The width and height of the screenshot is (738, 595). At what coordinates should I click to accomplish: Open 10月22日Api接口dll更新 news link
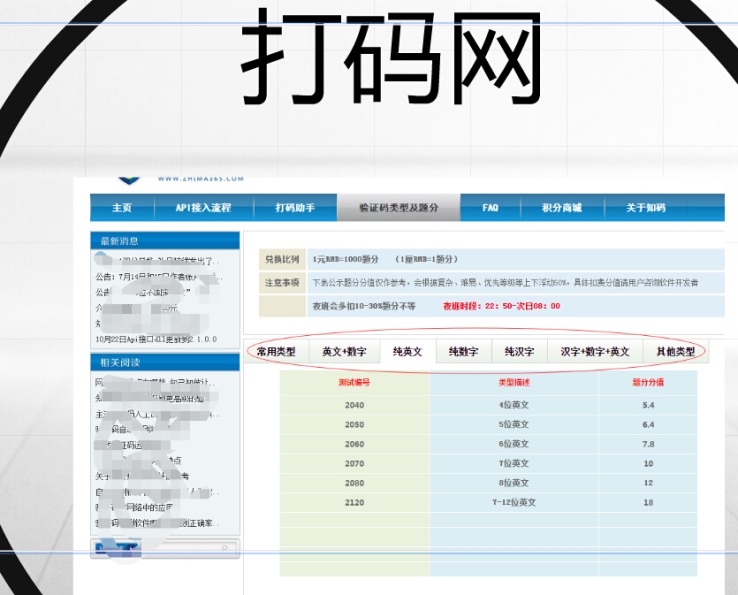[x=156, y=339]
